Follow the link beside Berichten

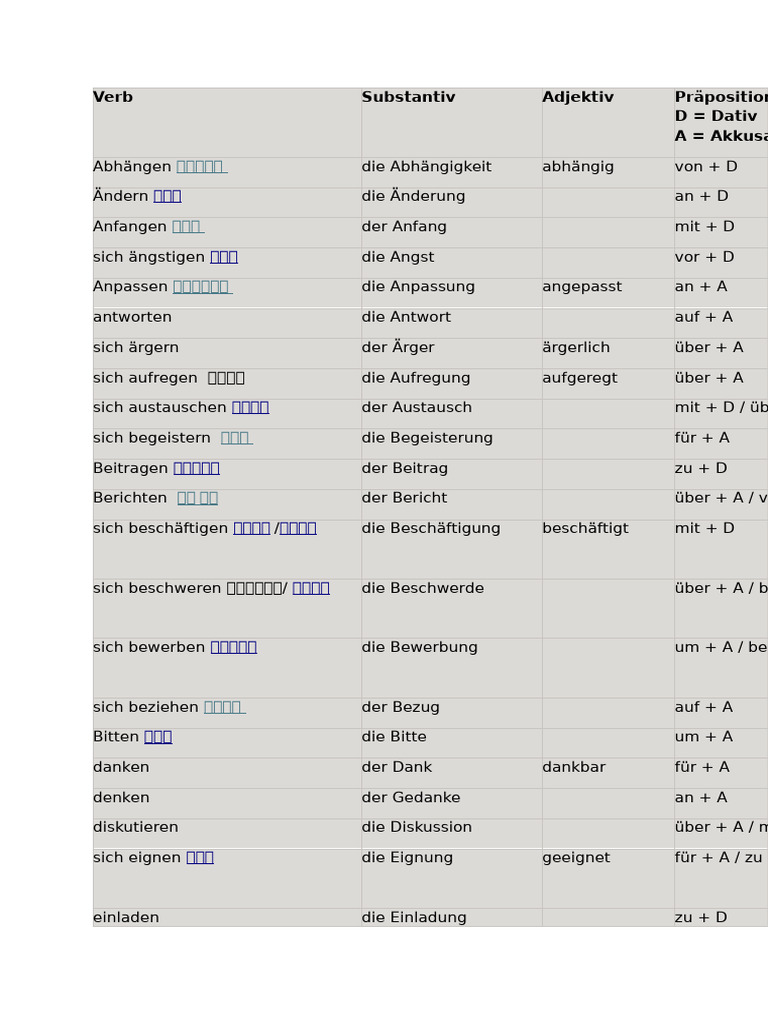pyautogui.click(x=197, y=498)
